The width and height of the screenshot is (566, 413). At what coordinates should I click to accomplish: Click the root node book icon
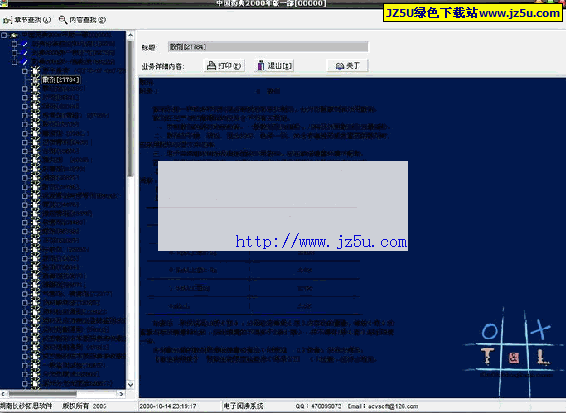coord(14,35)
